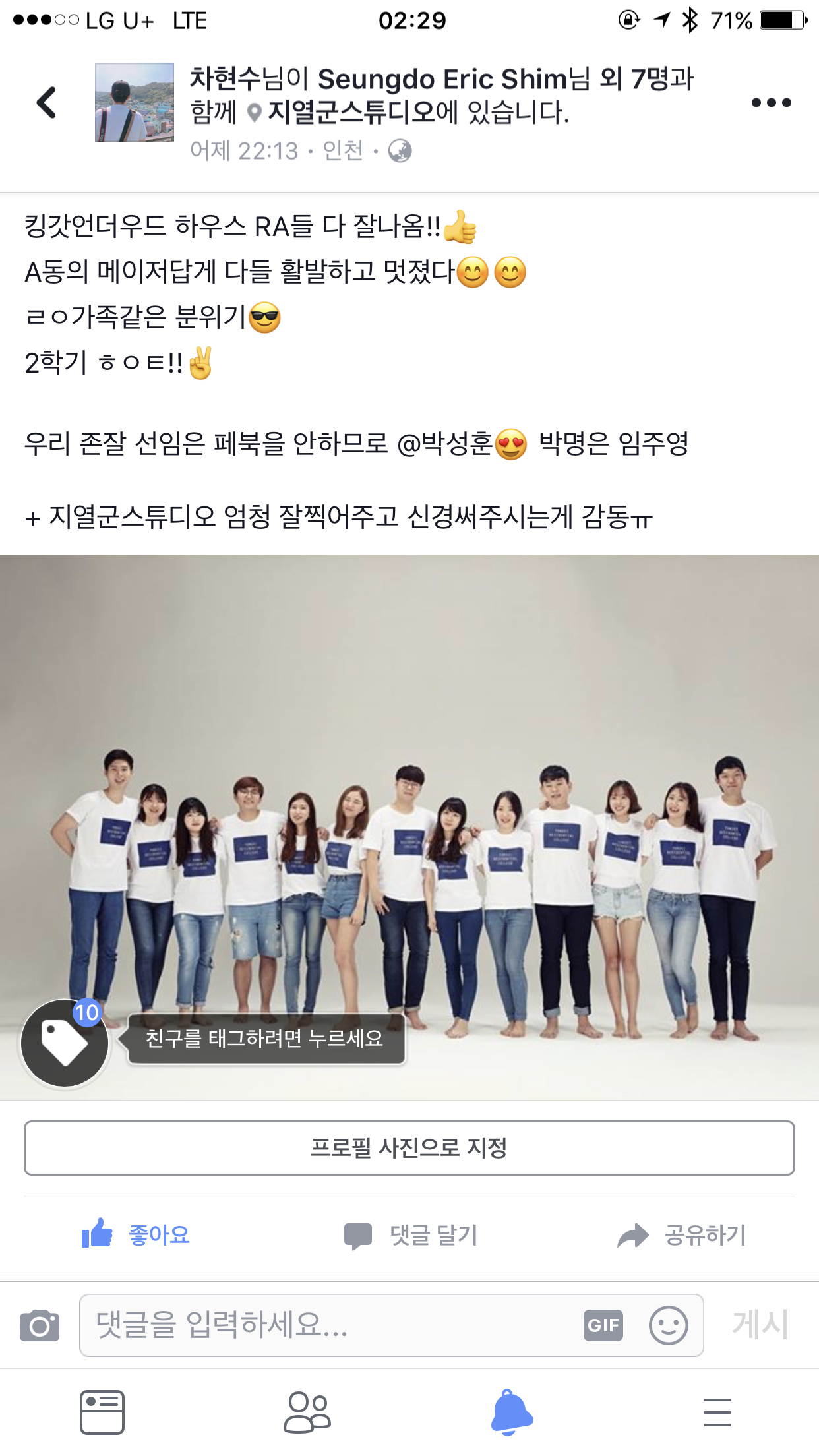The image size is (819, 1456).
Task: Click the 프로필 사진으로 지정 button
Action: click(x=409, y=1148)
